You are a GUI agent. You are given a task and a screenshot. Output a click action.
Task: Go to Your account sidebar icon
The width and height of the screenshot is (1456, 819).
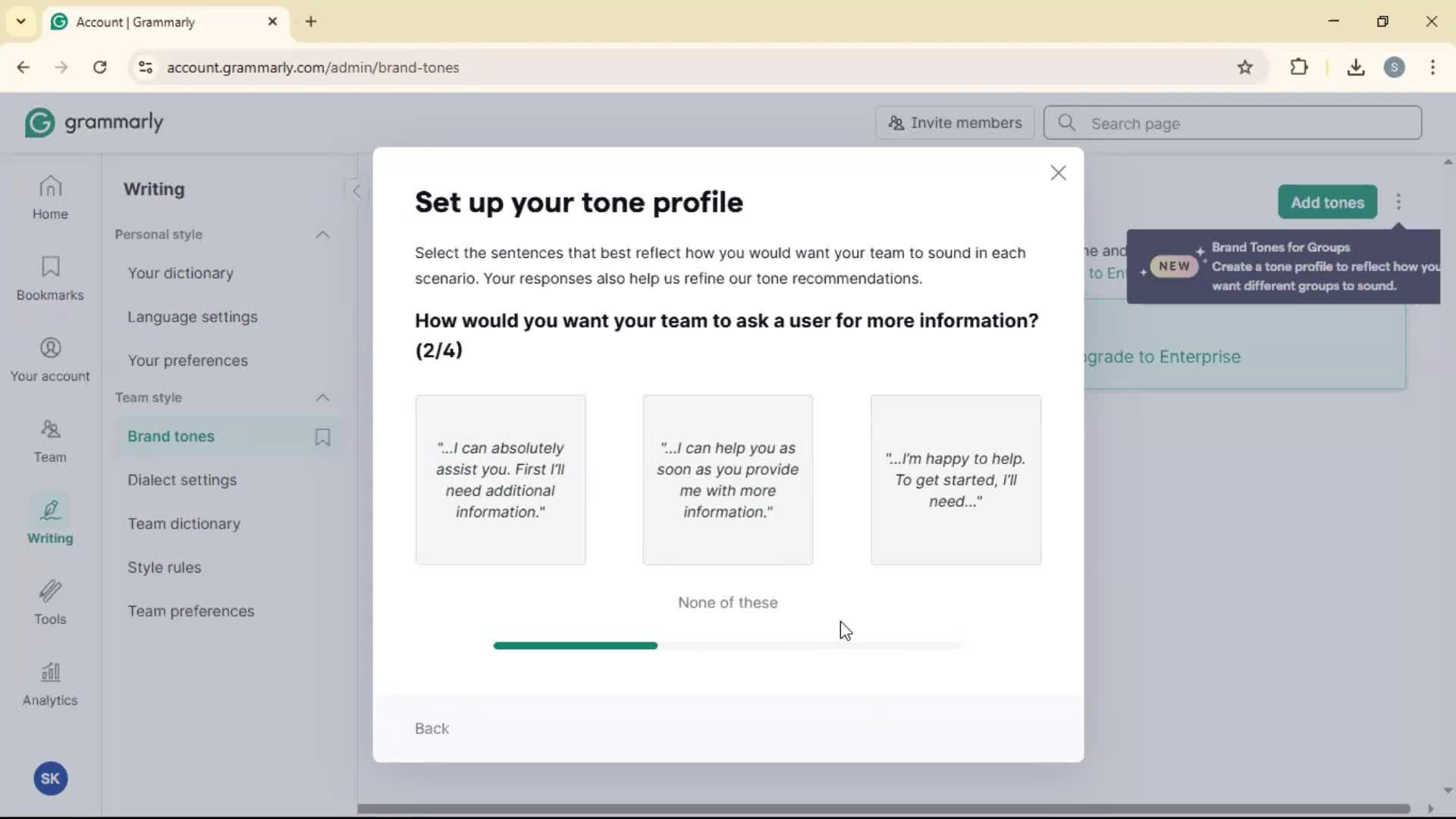tap(50, 359)
